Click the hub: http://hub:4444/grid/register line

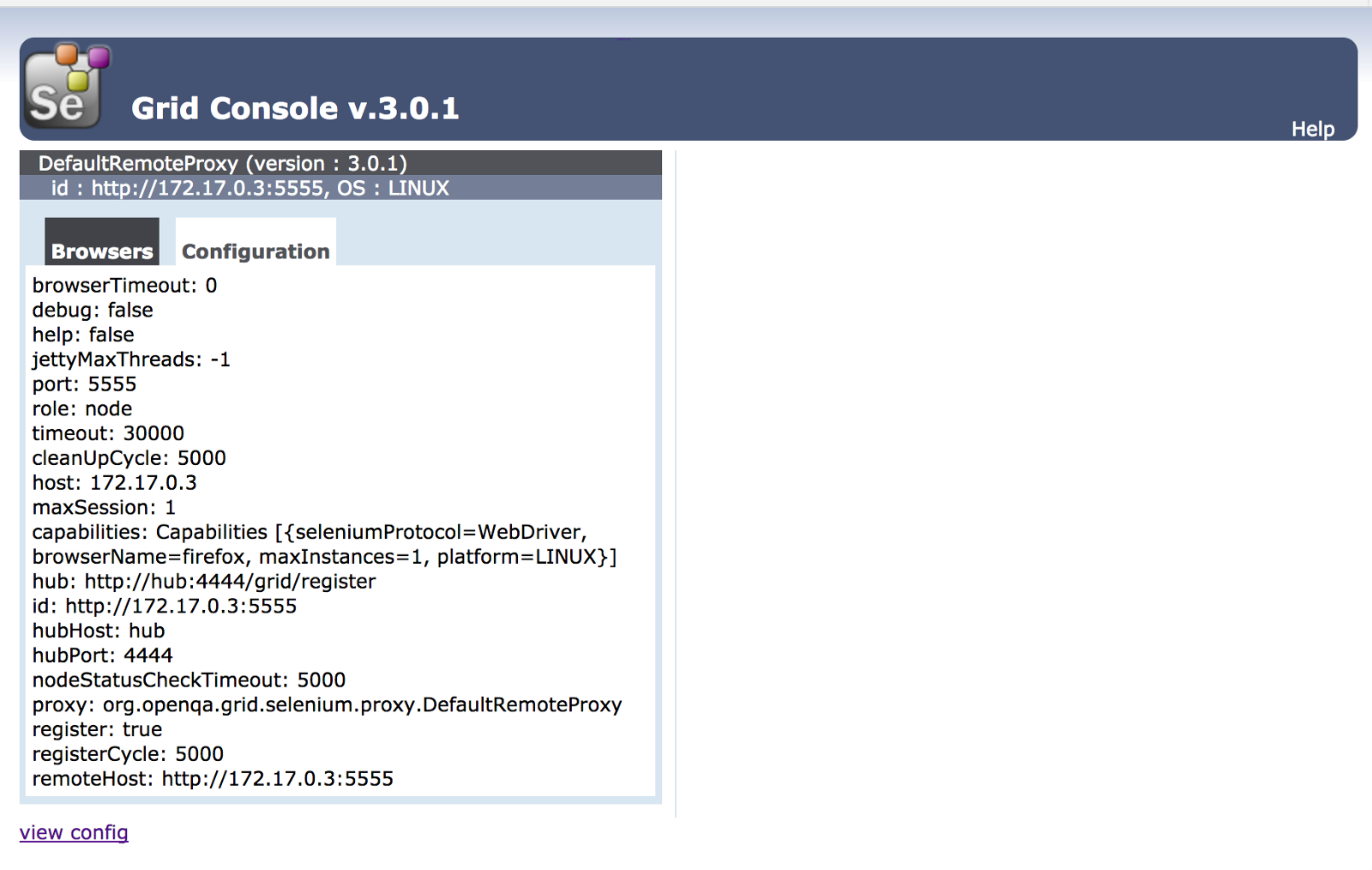point(204,582)
